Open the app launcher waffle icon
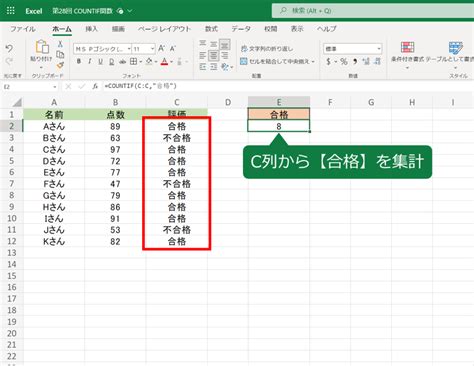This screenshot has width=474, height=366. point(10,11)
